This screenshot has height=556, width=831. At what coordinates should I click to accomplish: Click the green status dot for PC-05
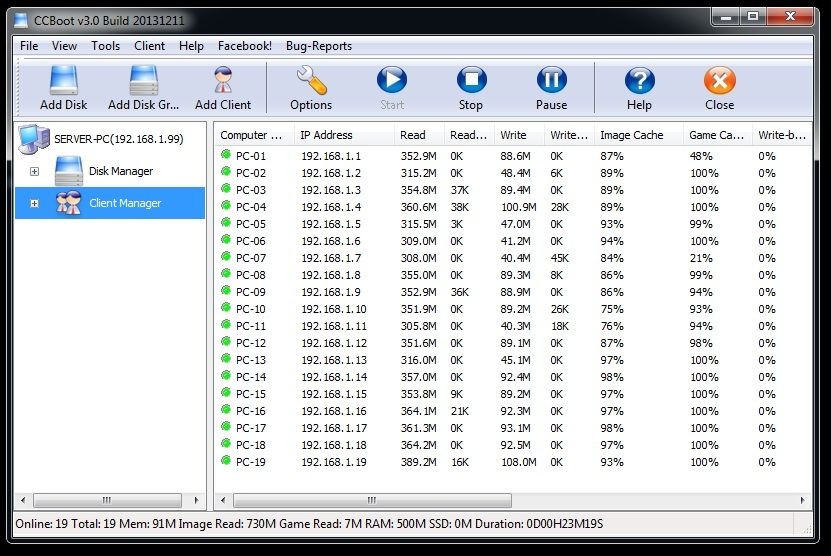click(x=226, y=223)
